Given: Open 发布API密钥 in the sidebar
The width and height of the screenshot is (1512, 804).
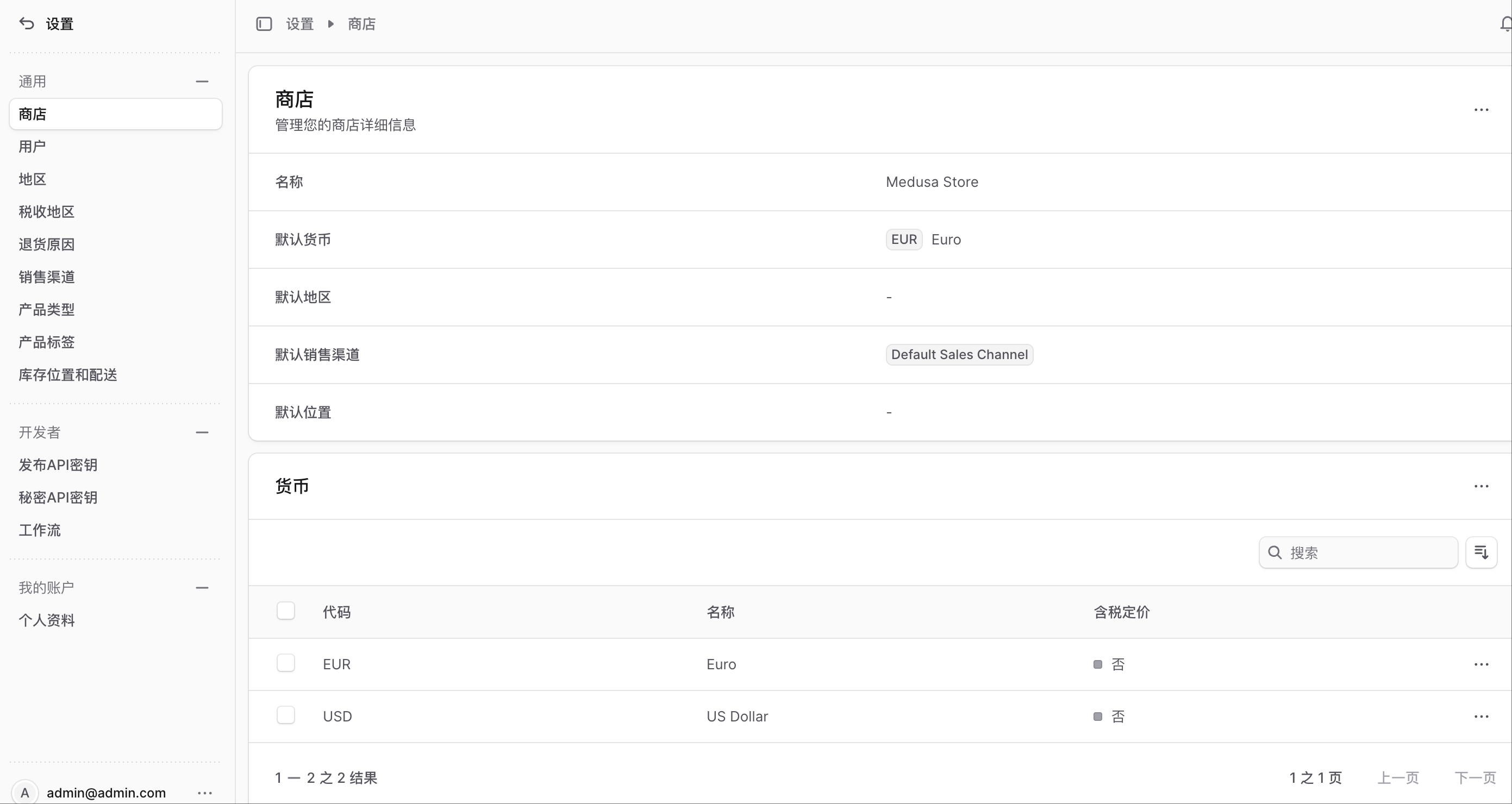Looking at the screenshot, I should point(116,465).
